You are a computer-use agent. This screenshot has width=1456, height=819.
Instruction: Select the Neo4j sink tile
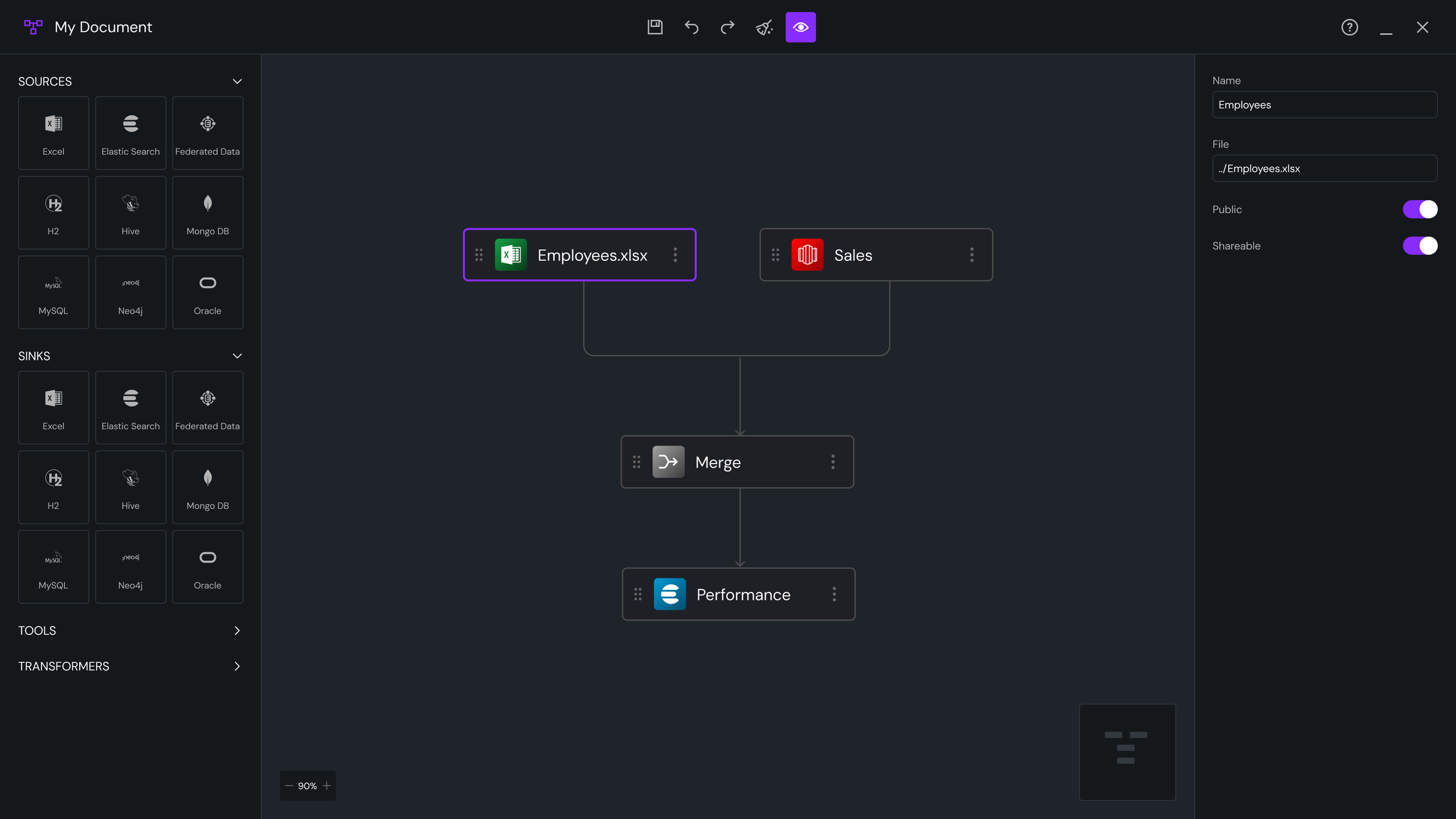pos(130,566)
